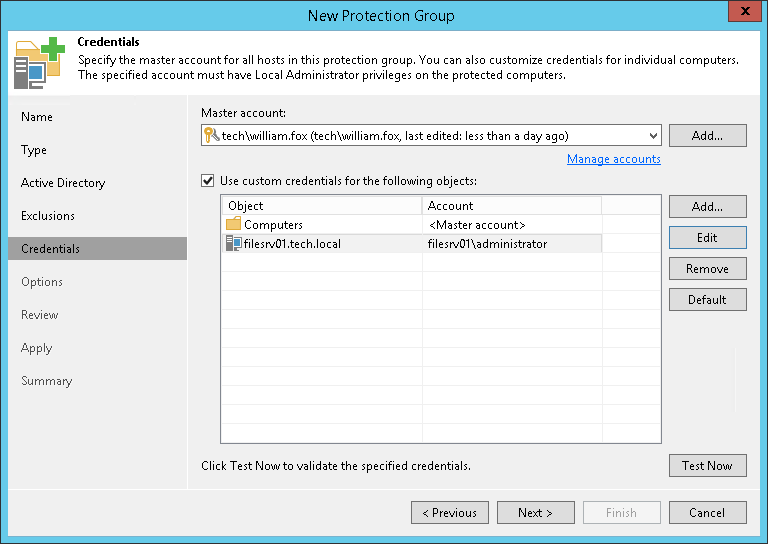Remove the selected custom credentials object
This screenshot has height=544, width=768.
[707, 269]
